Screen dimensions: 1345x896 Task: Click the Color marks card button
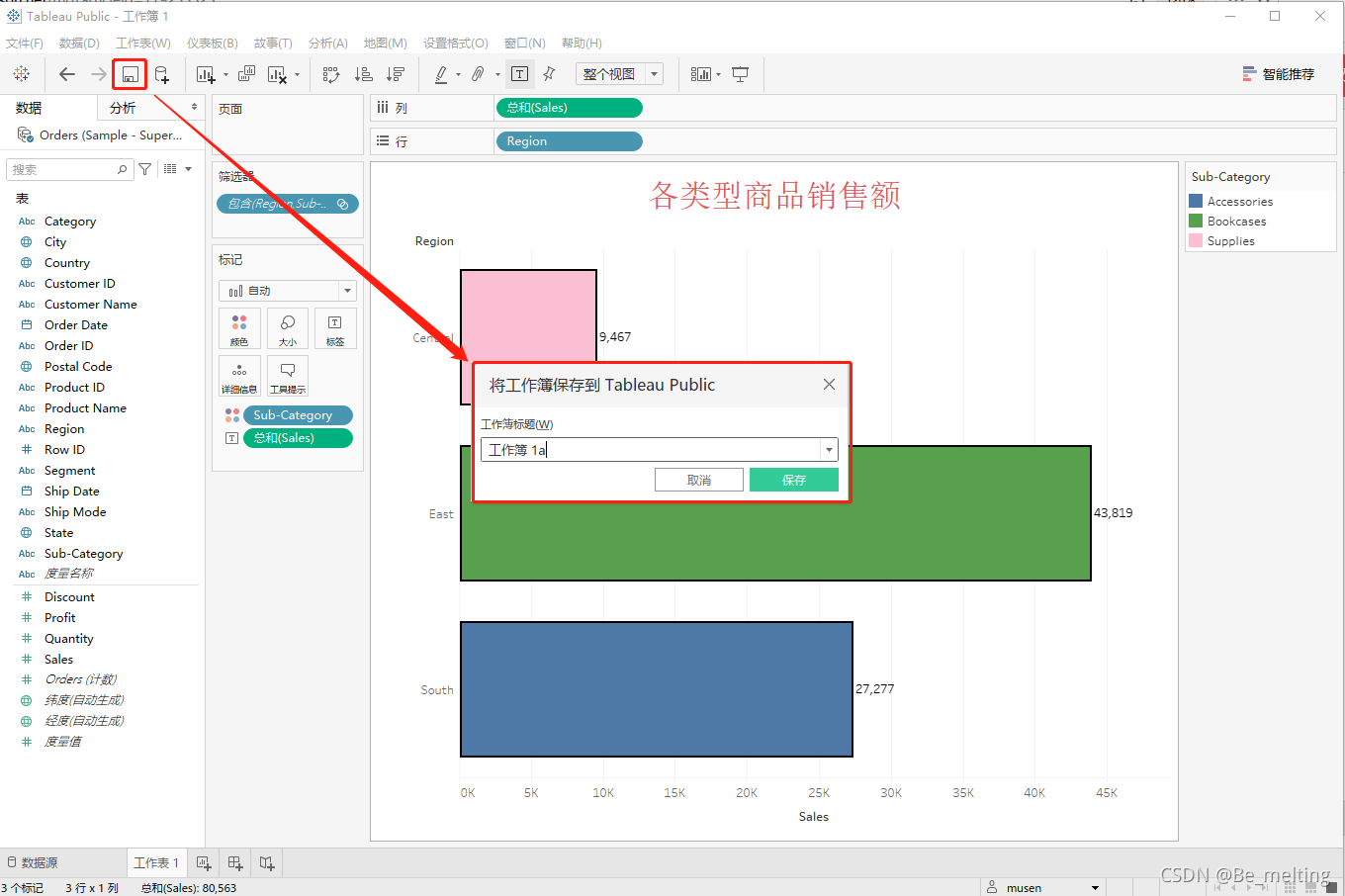[x=239, y=328]
